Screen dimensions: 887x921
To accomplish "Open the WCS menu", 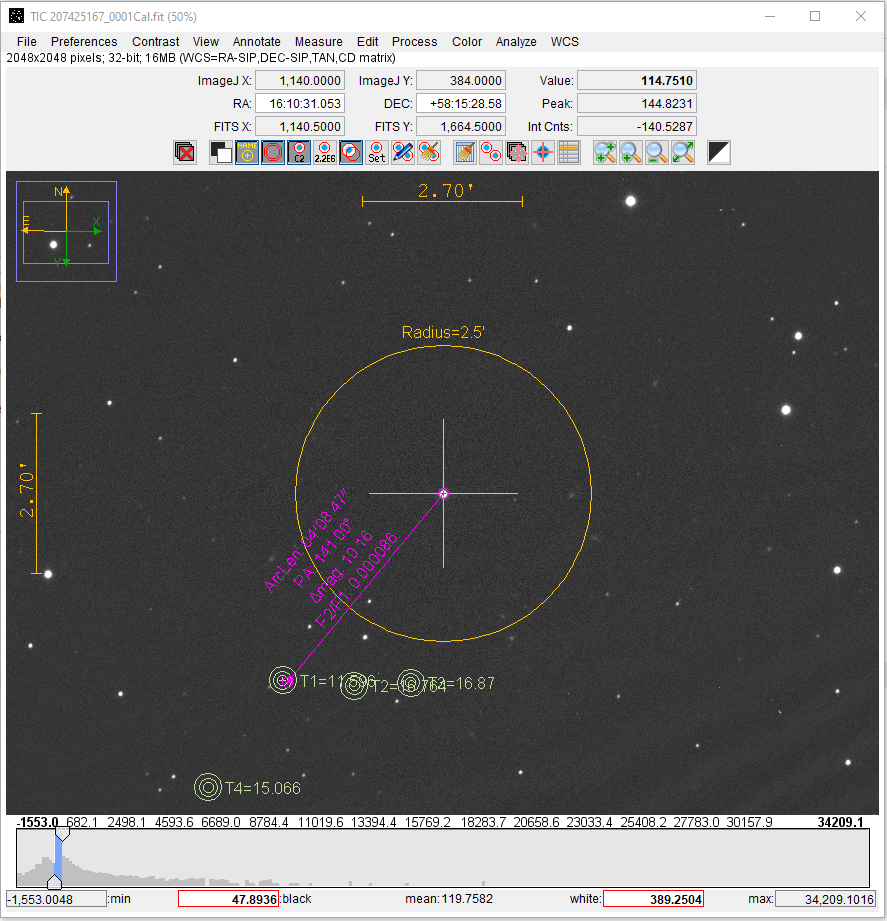I will pos(565,42).
